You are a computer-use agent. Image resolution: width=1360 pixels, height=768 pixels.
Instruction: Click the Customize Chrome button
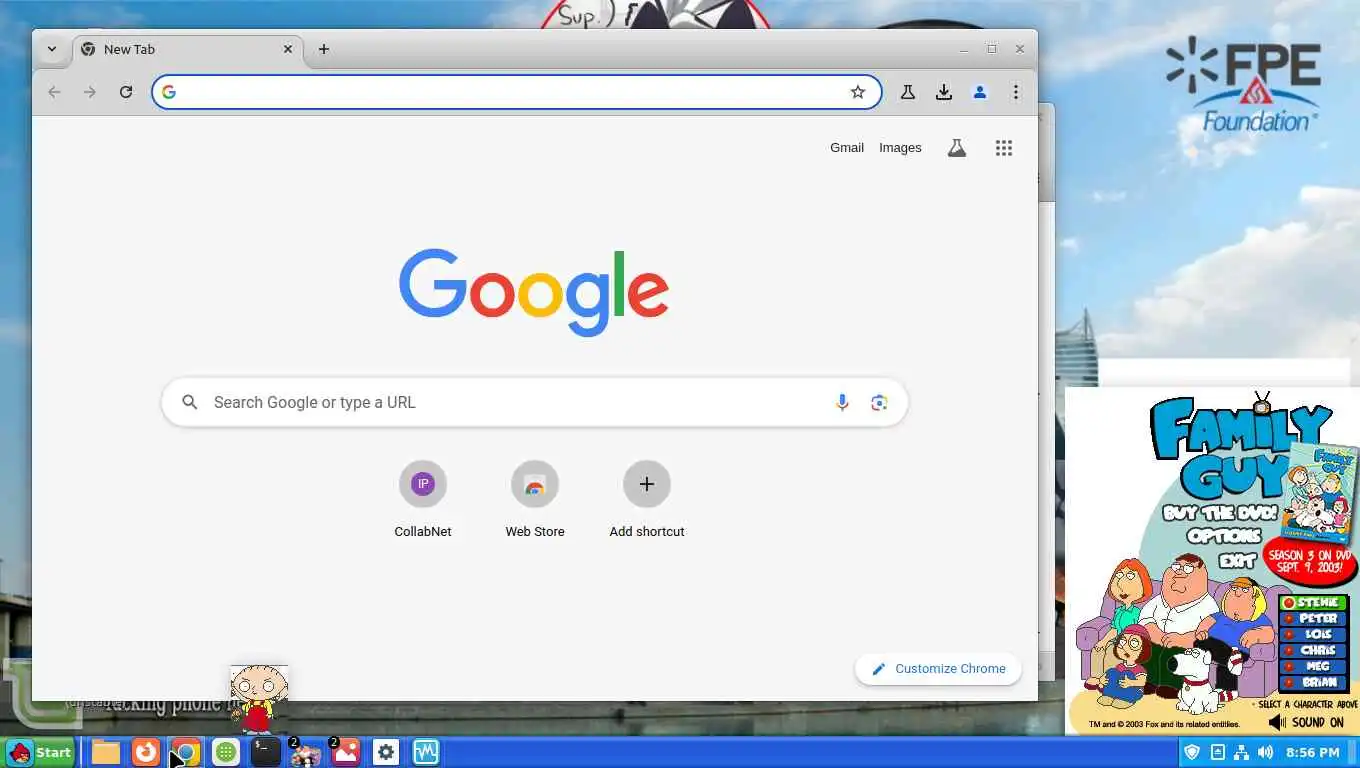[x=938, y=669]
